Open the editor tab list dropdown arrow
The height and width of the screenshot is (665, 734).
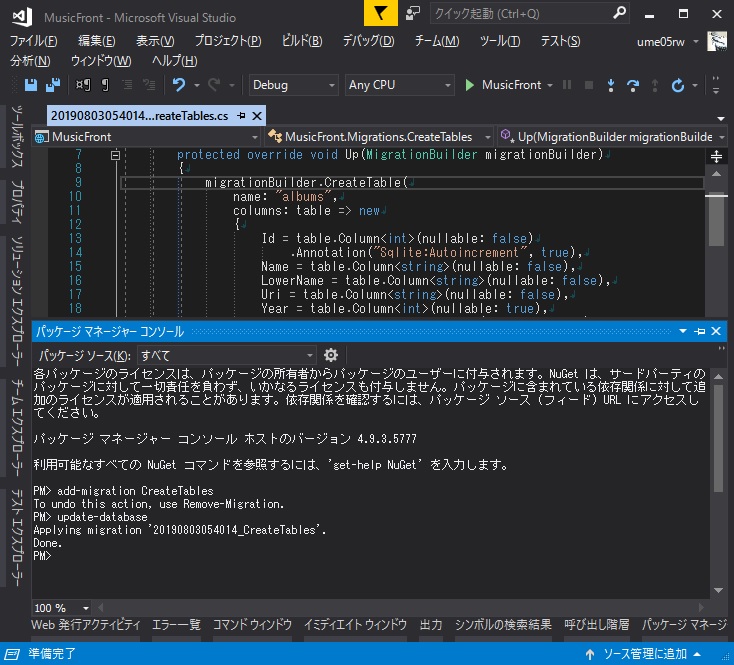tap(721, 118)
